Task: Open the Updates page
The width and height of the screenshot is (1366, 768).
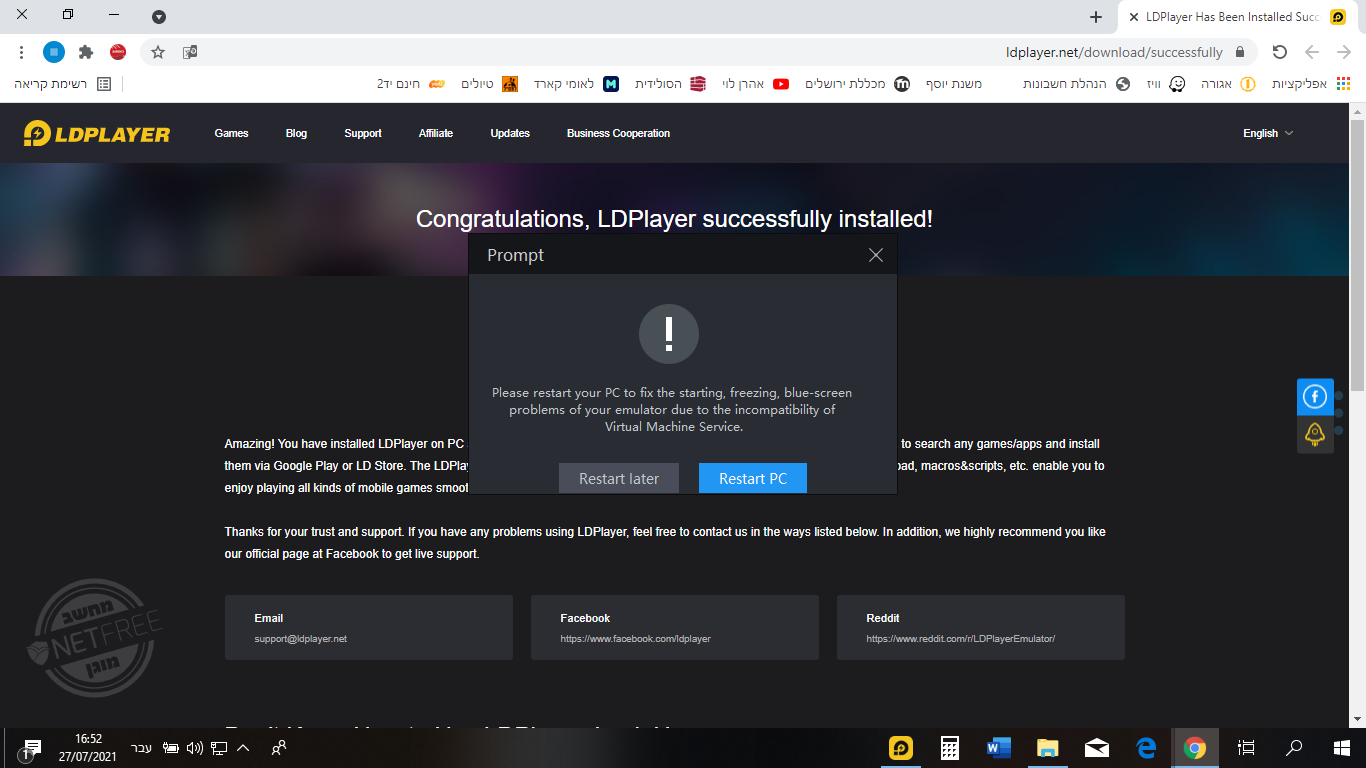Action: pos(510,133)
